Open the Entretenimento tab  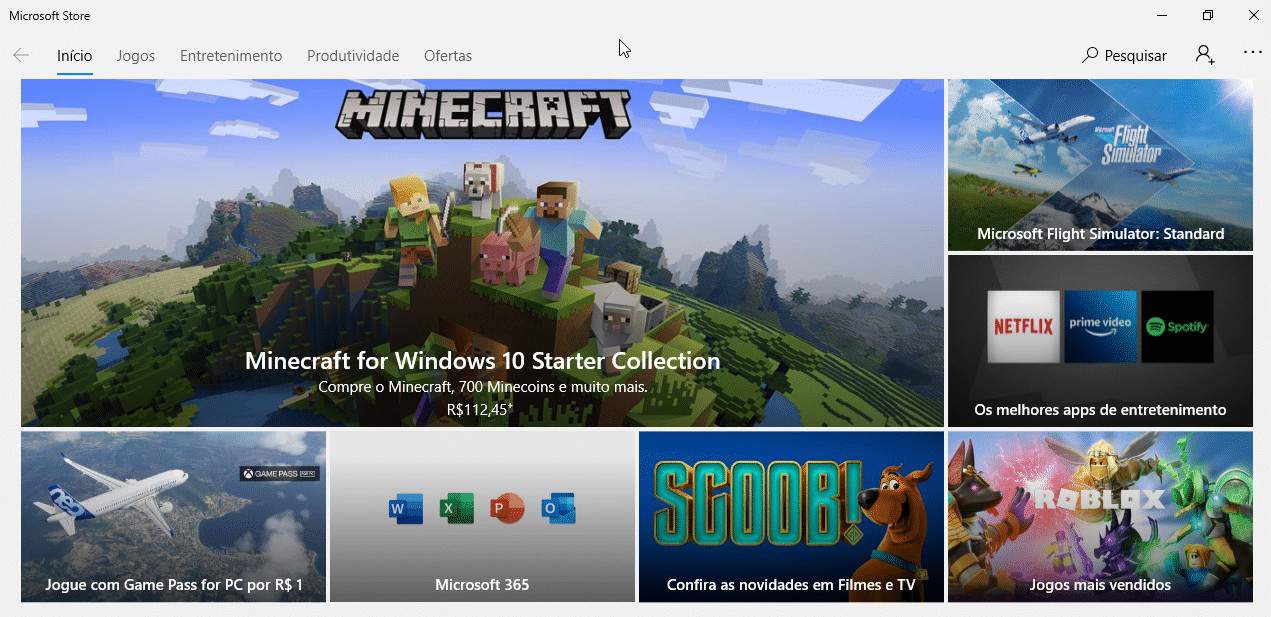(231, 56)
